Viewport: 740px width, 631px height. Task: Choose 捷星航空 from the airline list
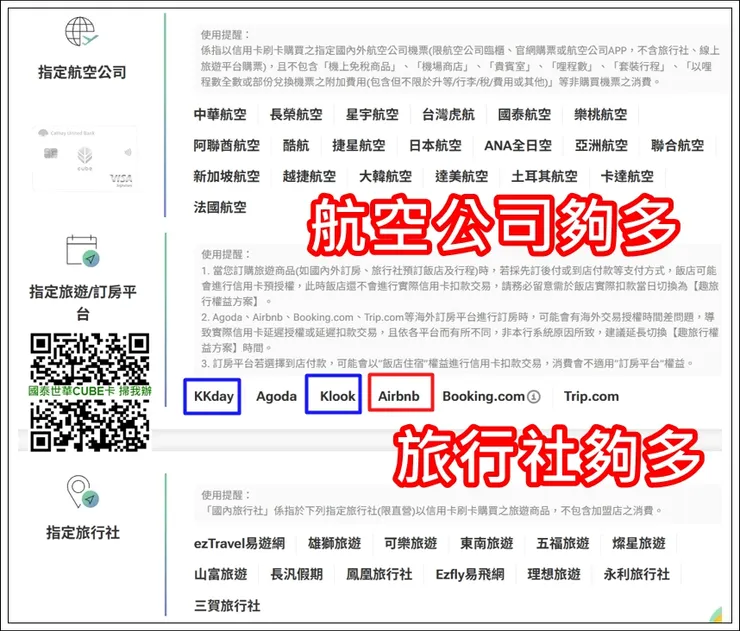coord(359,145)
